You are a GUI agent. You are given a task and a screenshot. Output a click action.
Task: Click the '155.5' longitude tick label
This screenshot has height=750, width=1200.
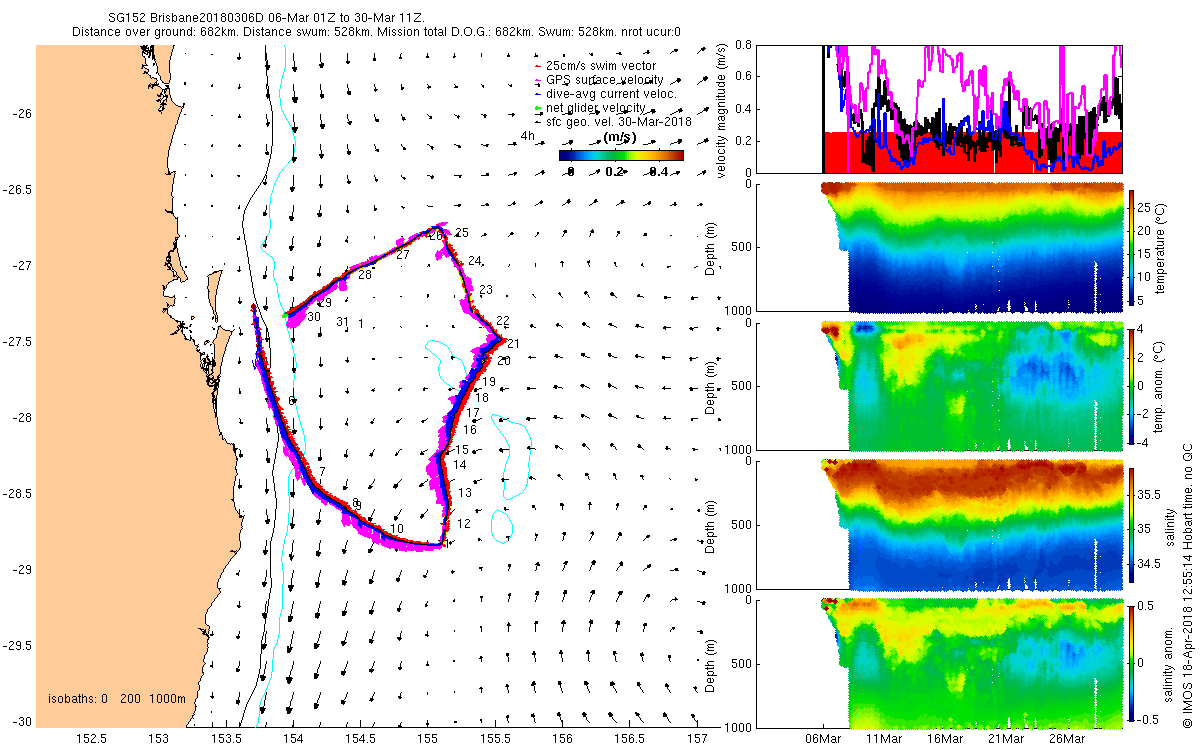pos(496,739)
